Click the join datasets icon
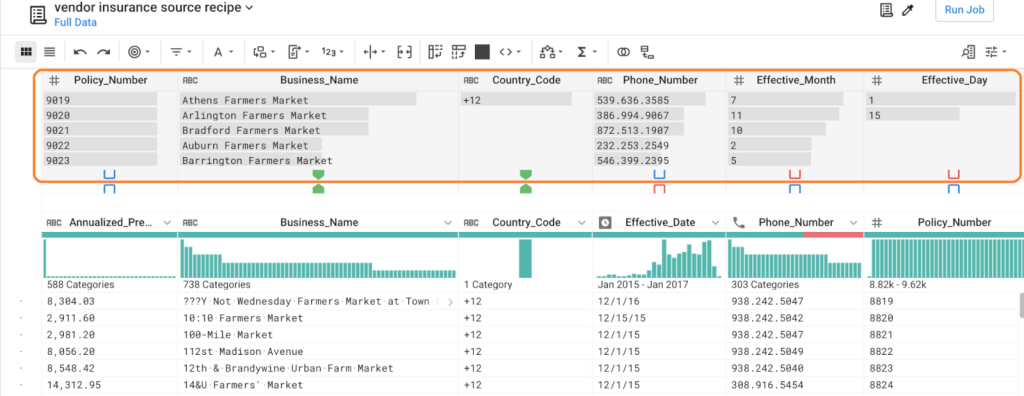The image size is (1024, 396). (624, 52)
